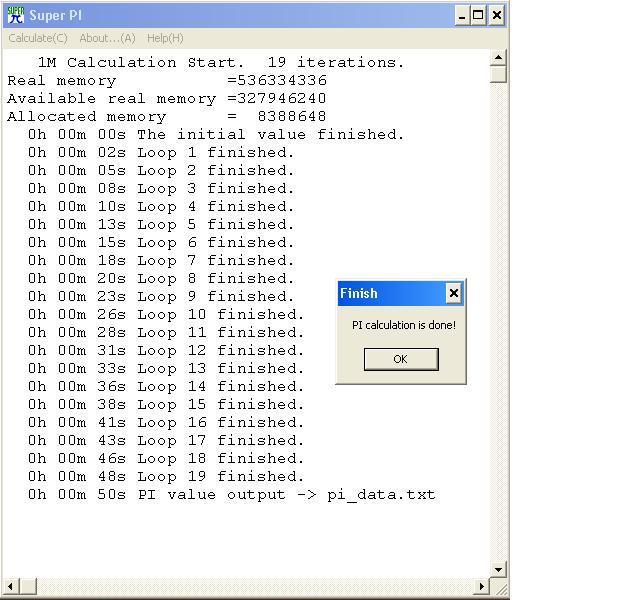Click the 'Loop 12 finished.' line
Screen dimensions: 640x600
(166, 350)
